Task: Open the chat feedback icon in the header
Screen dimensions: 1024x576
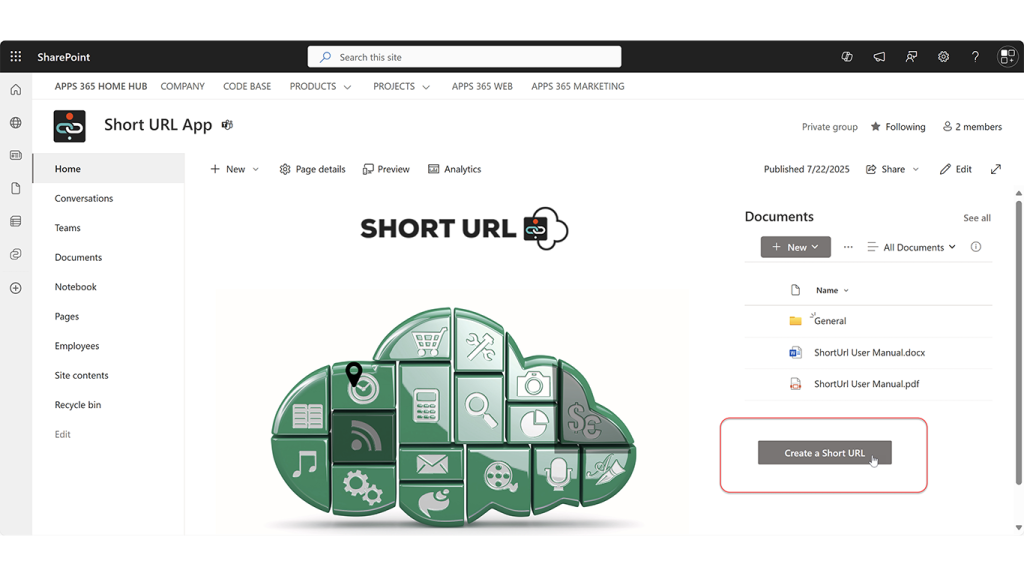Action: 911,57
